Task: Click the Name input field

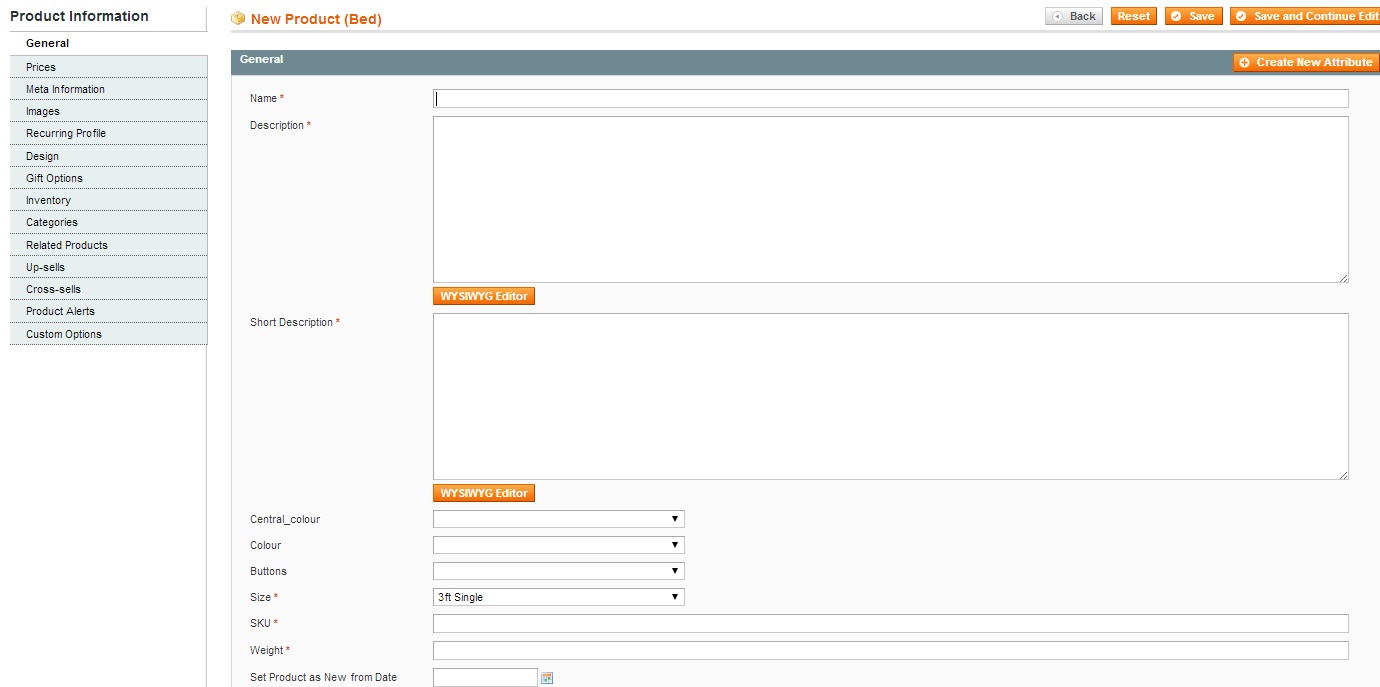Action: pyautogui.click(x=890, y=98)
